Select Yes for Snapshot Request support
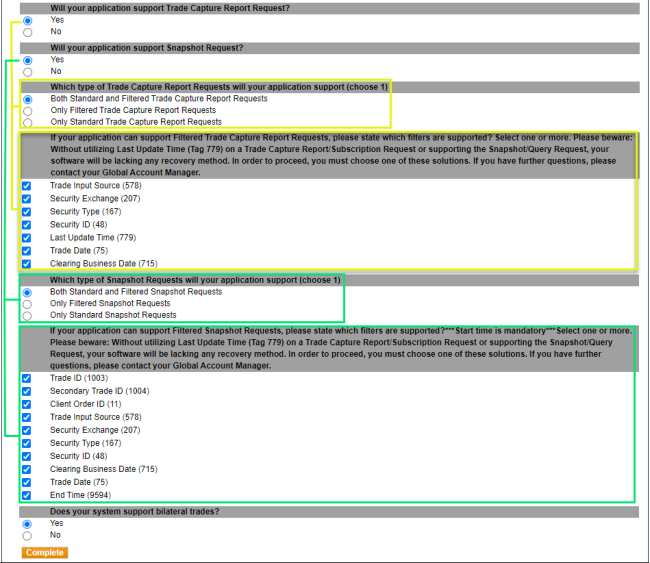This screenshot has height=563, width=650. [27, 60]
